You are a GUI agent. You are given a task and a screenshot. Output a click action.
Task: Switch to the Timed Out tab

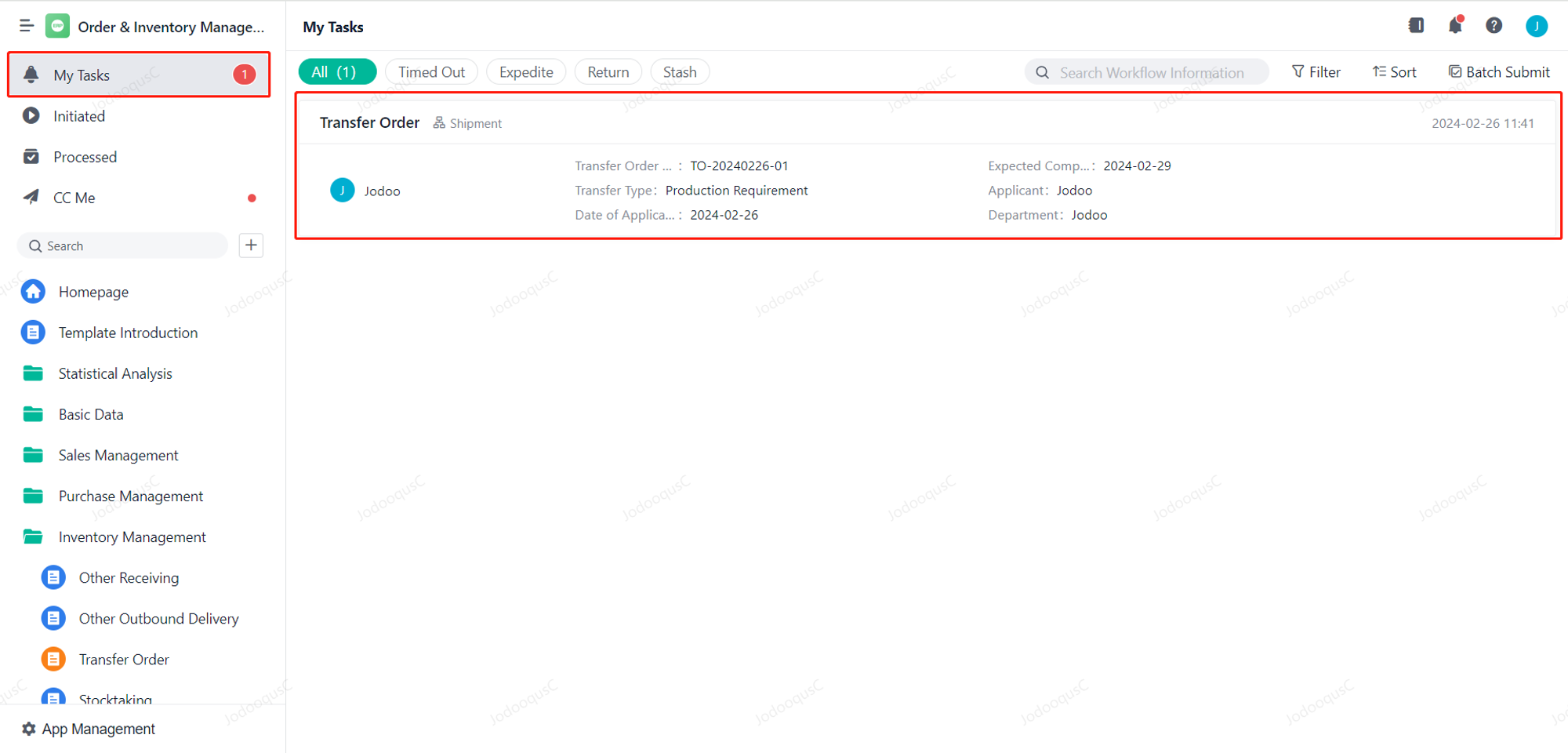(x=431, y=72)
